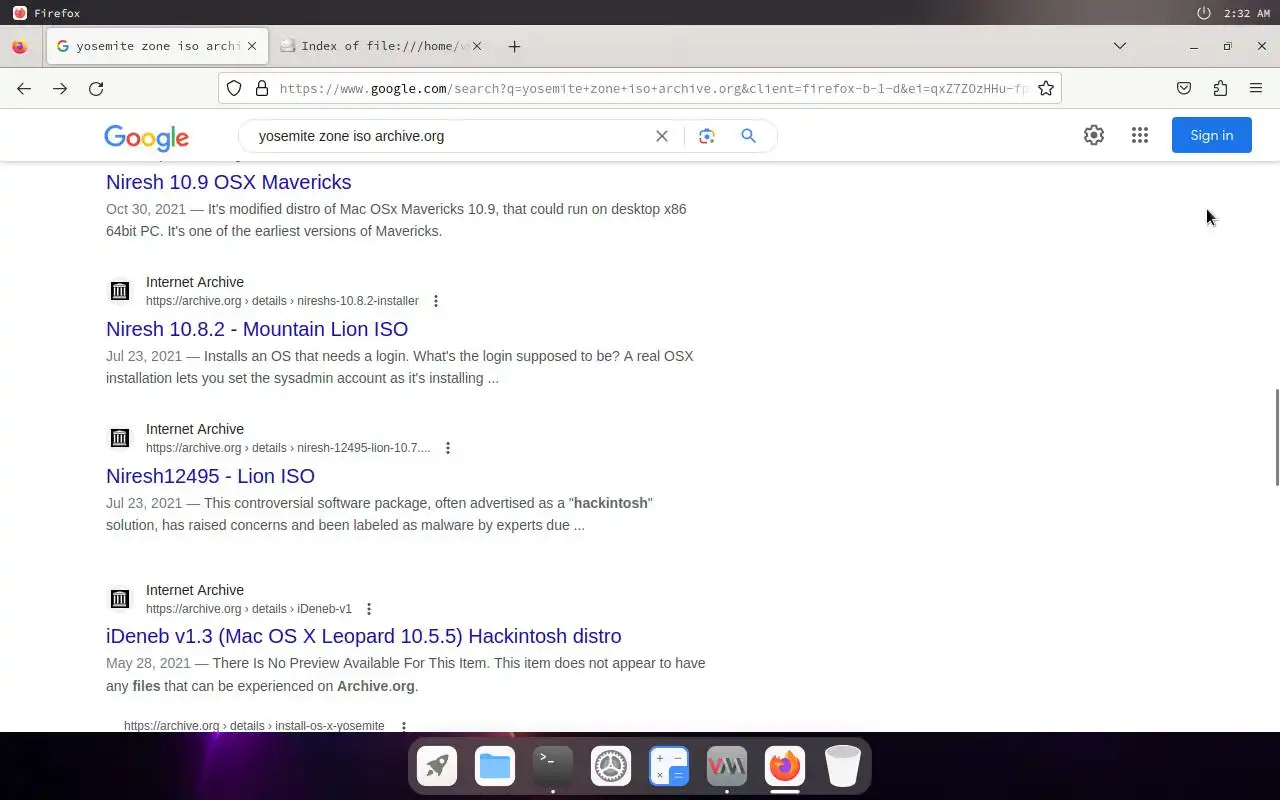Go to the Google logo homepage
The height and width of the screenshot is (800, 1280).
coord(146,138)
